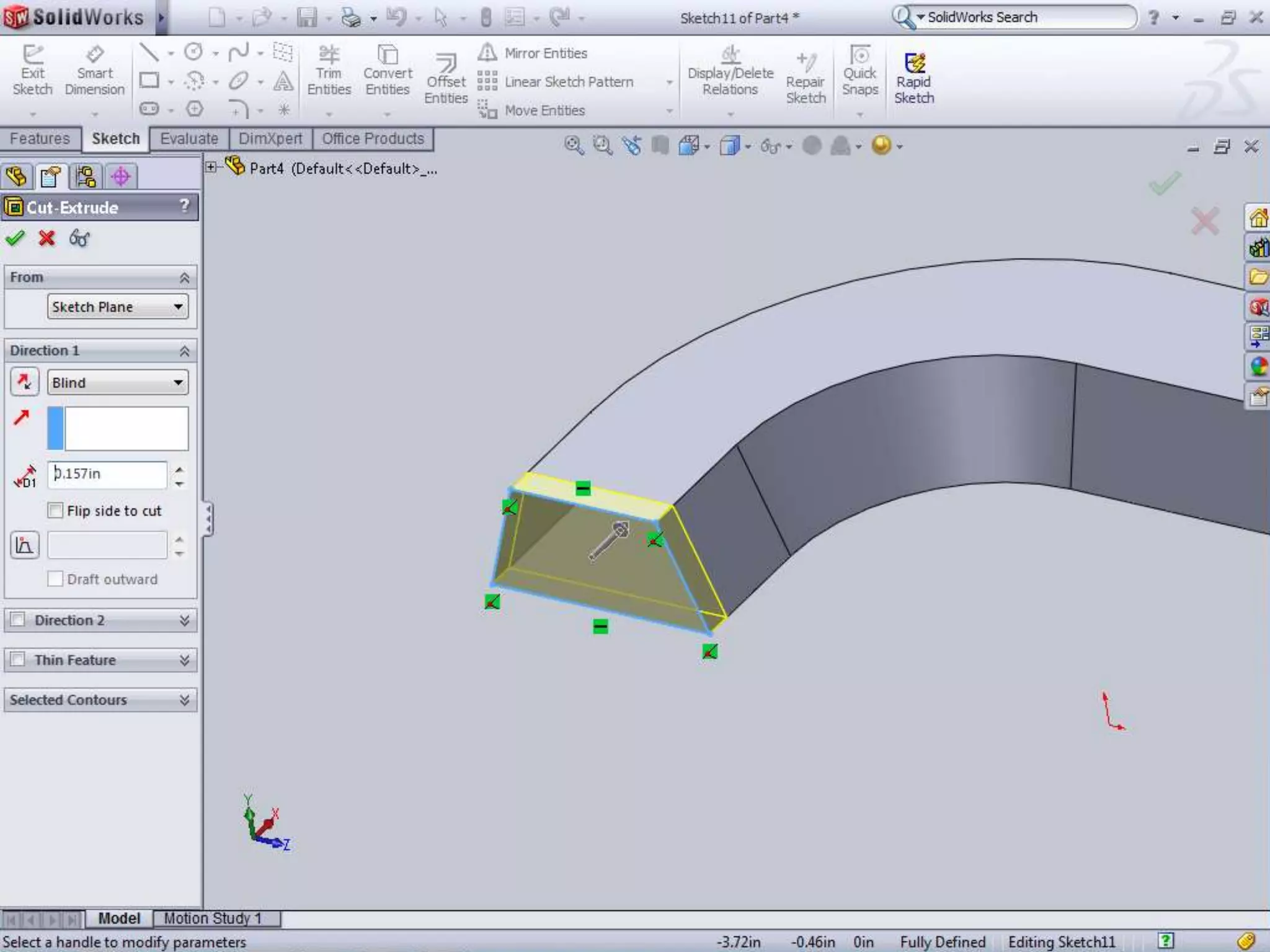The width and height of the screenshot is (1270, 952).
Task: Click the Trim Entities tool
Action: (x=329, y=69)
